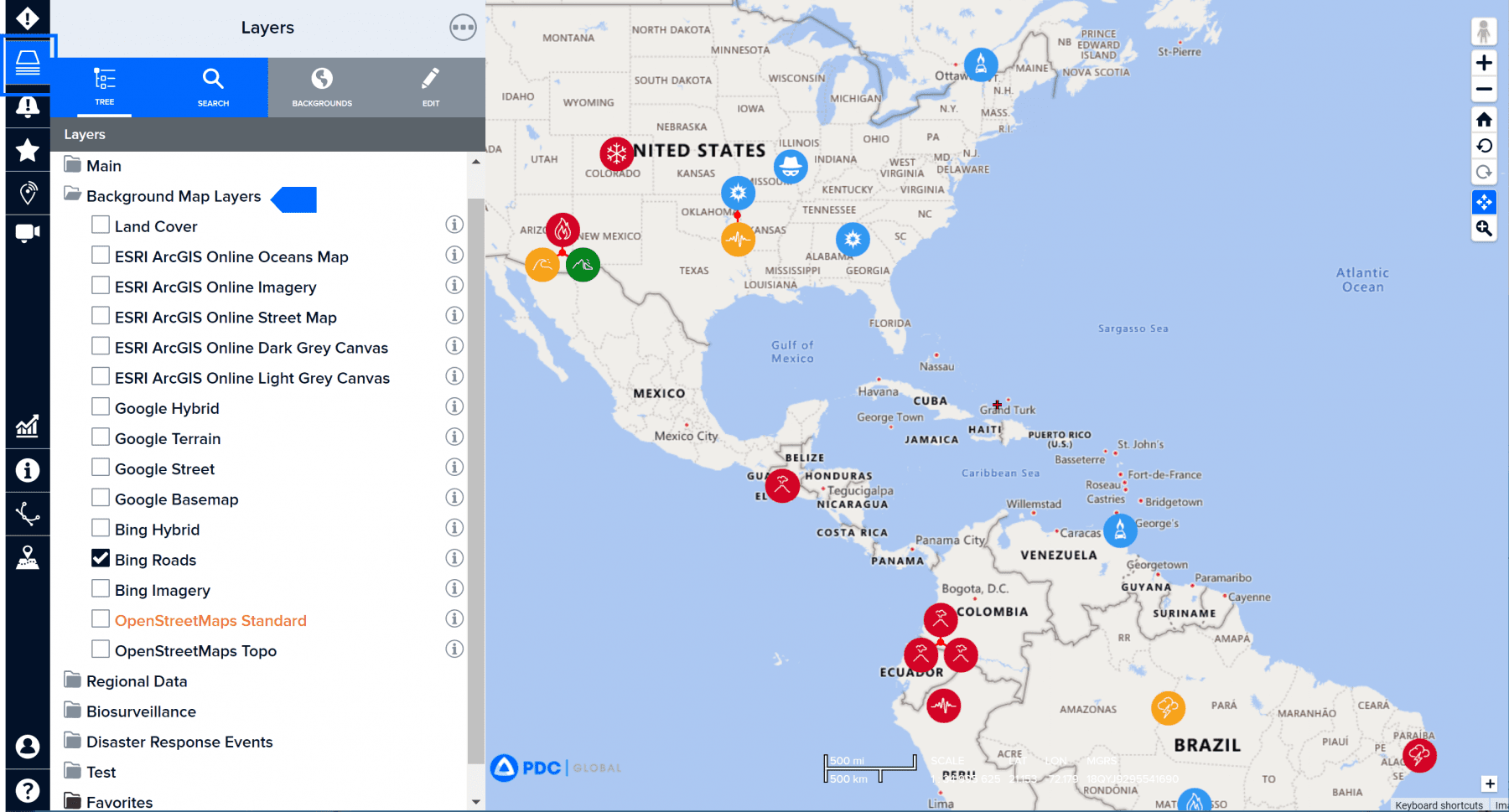Click the snowflake hazard marker in Colorado
The height and width of the screenshot is (812, 1509).
pos(616,153)
